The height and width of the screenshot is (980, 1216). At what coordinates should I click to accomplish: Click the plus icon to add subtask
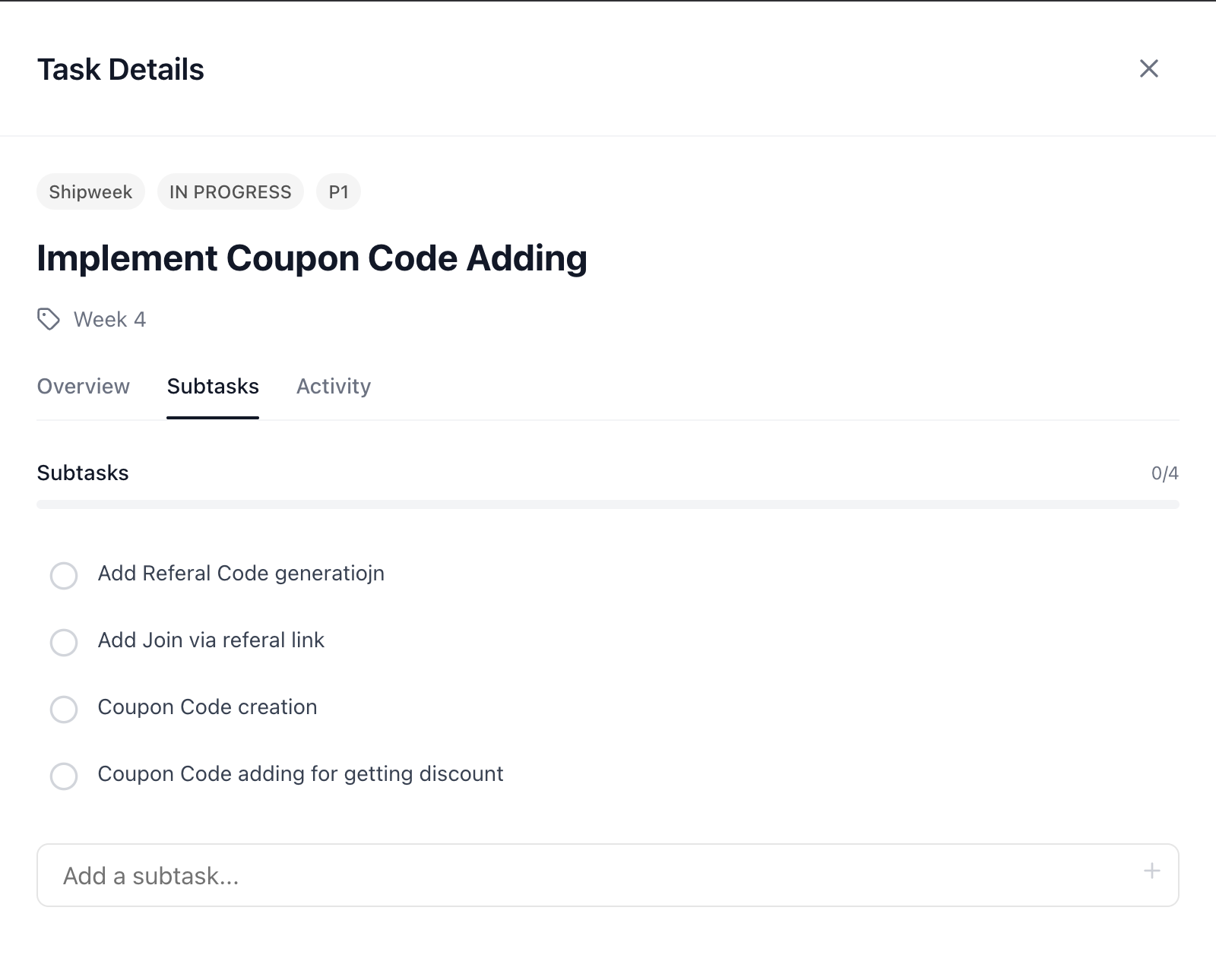[1151, 871]
